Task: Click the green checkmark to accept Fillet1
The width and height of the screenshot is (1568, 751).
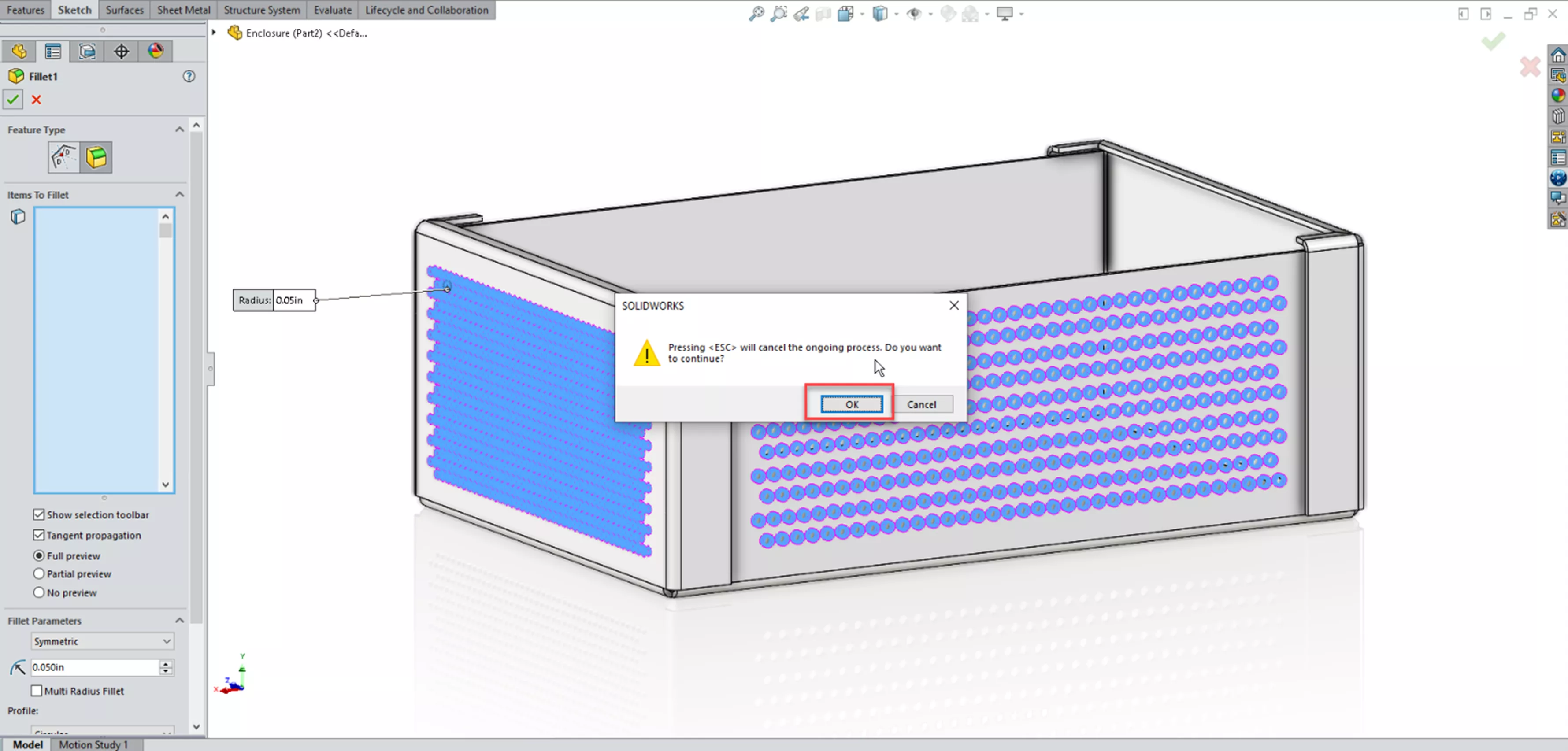Action: (13, 100)
